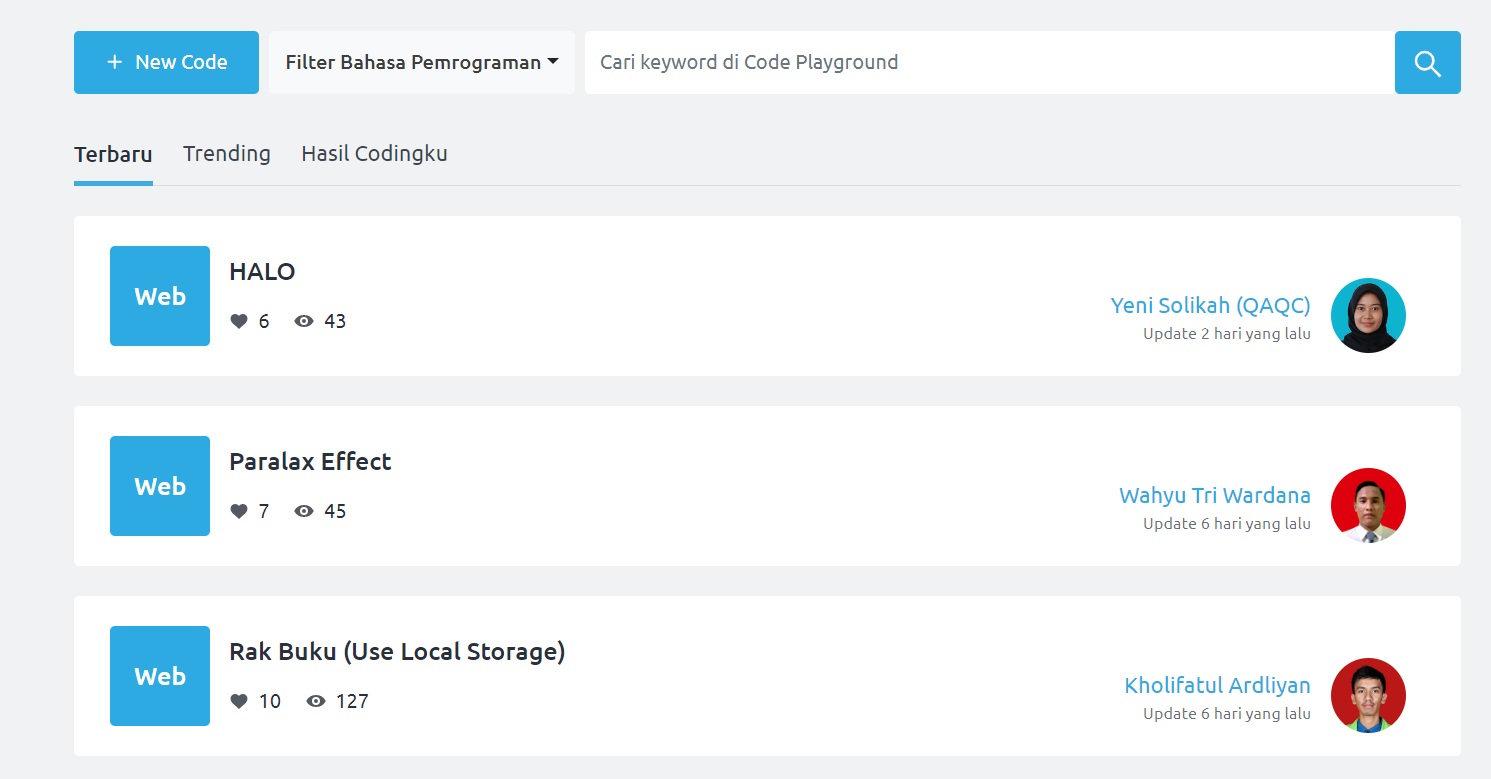
Task: Click the New Code button
Action: point(166,61)
